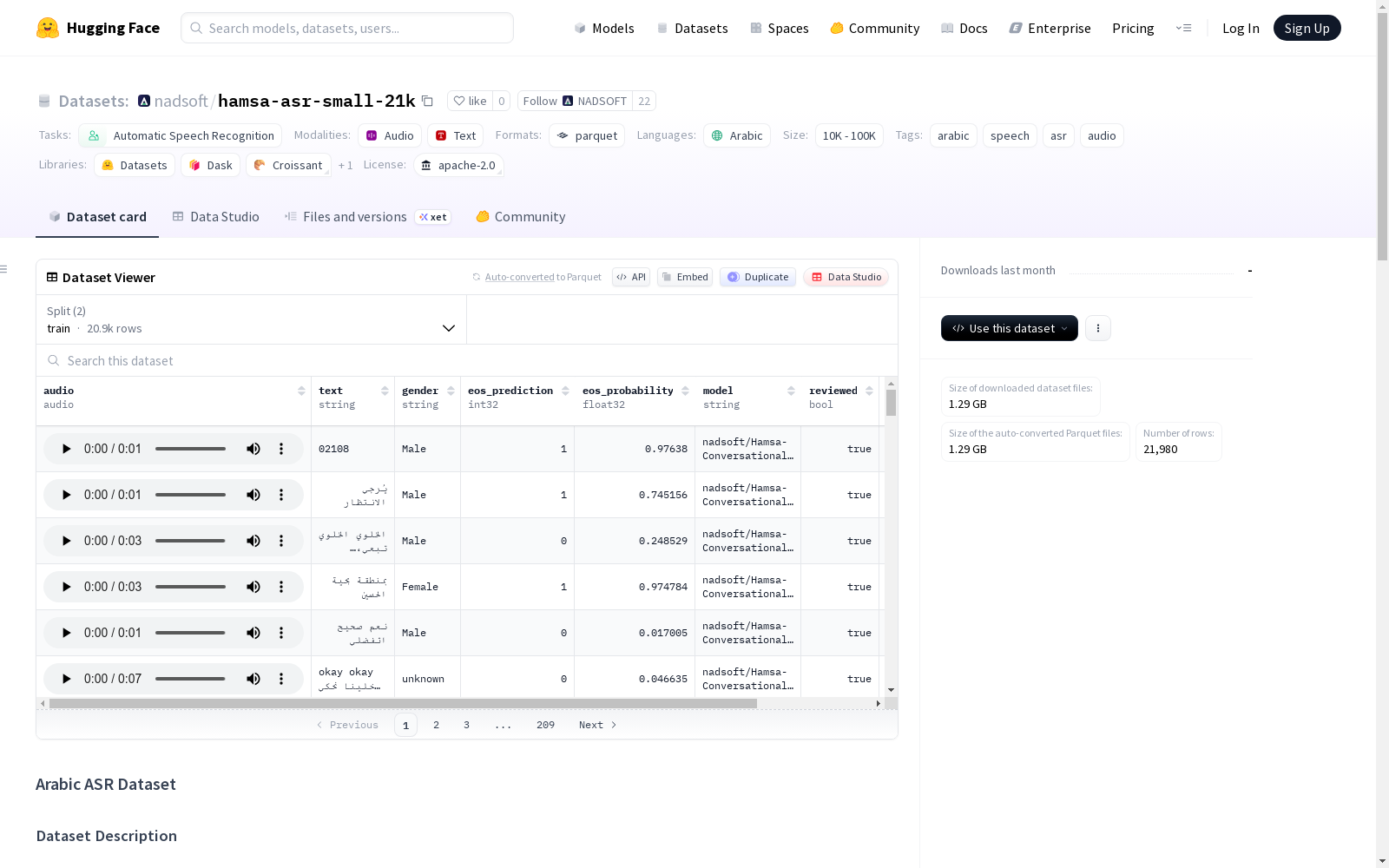Sort by the eos_probability column

(x=685, y=391)
